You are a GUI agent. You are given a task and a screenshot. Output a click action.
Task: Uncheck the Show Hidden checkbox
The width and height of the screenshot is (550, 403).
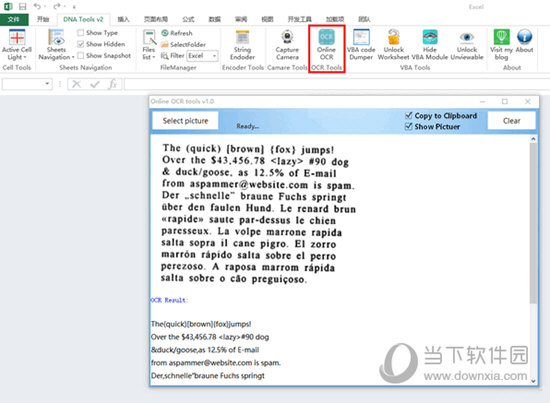80,44
